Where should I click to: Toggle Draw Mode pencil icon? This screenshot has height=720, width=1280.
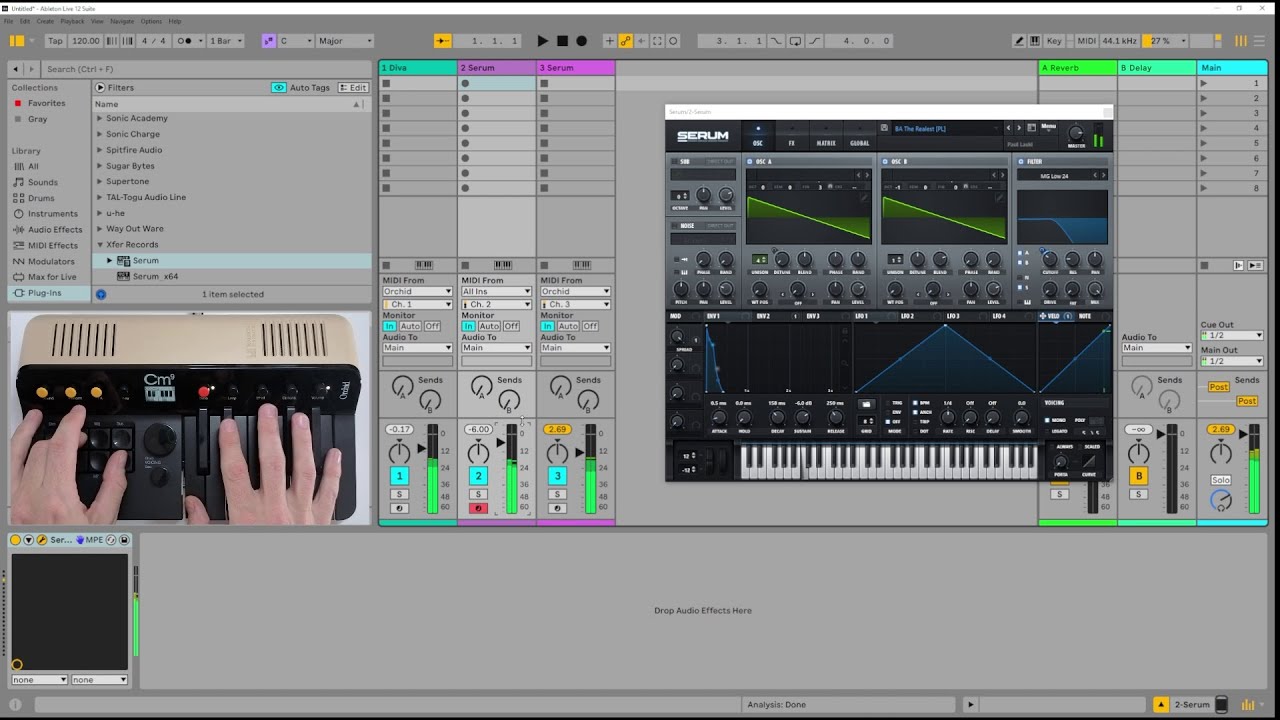1019,41
